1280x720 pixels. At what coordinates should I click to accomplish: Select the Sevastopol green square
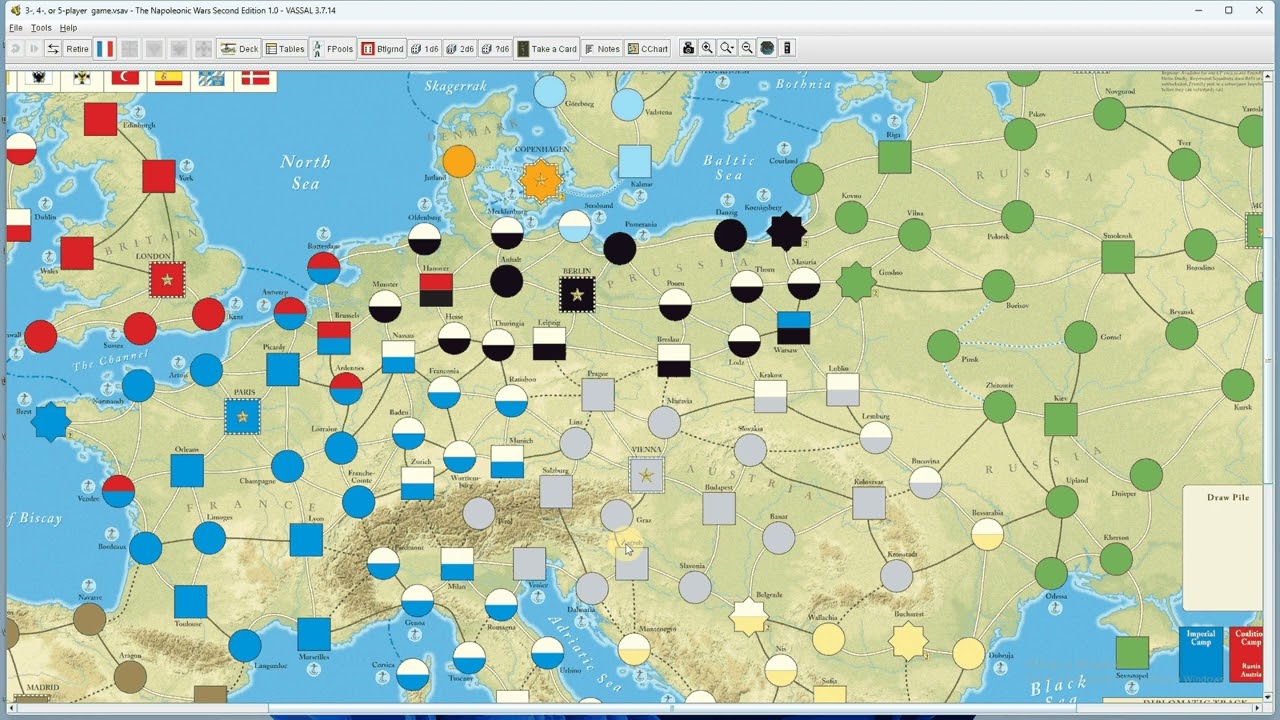(x=1132, y=652)
